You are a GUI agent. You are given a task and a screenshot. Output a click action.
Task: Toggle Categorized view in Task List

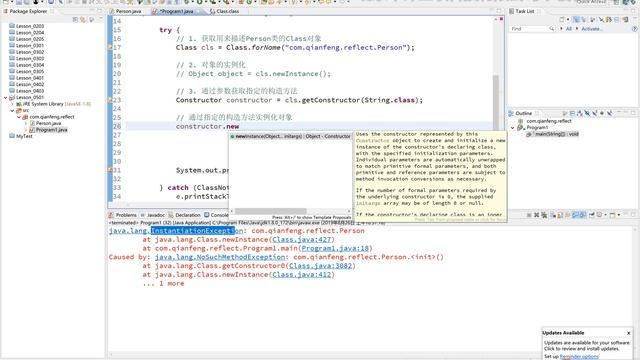point(576,19)
